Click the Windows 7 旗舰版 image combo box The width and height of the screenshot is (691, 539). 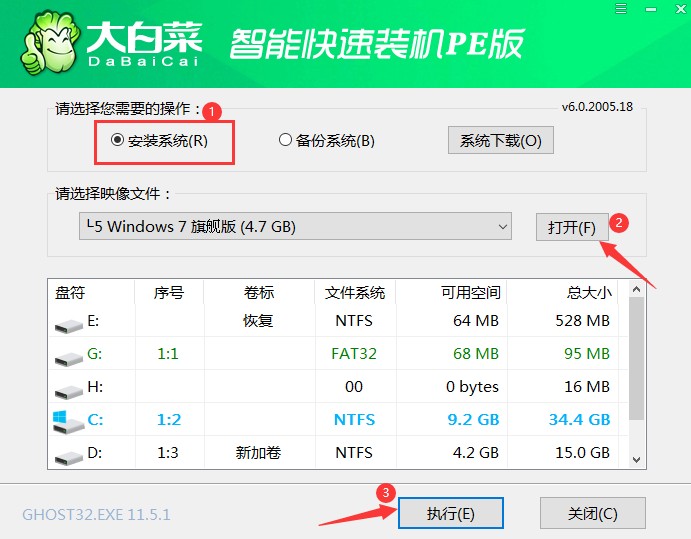click(295, 226)
